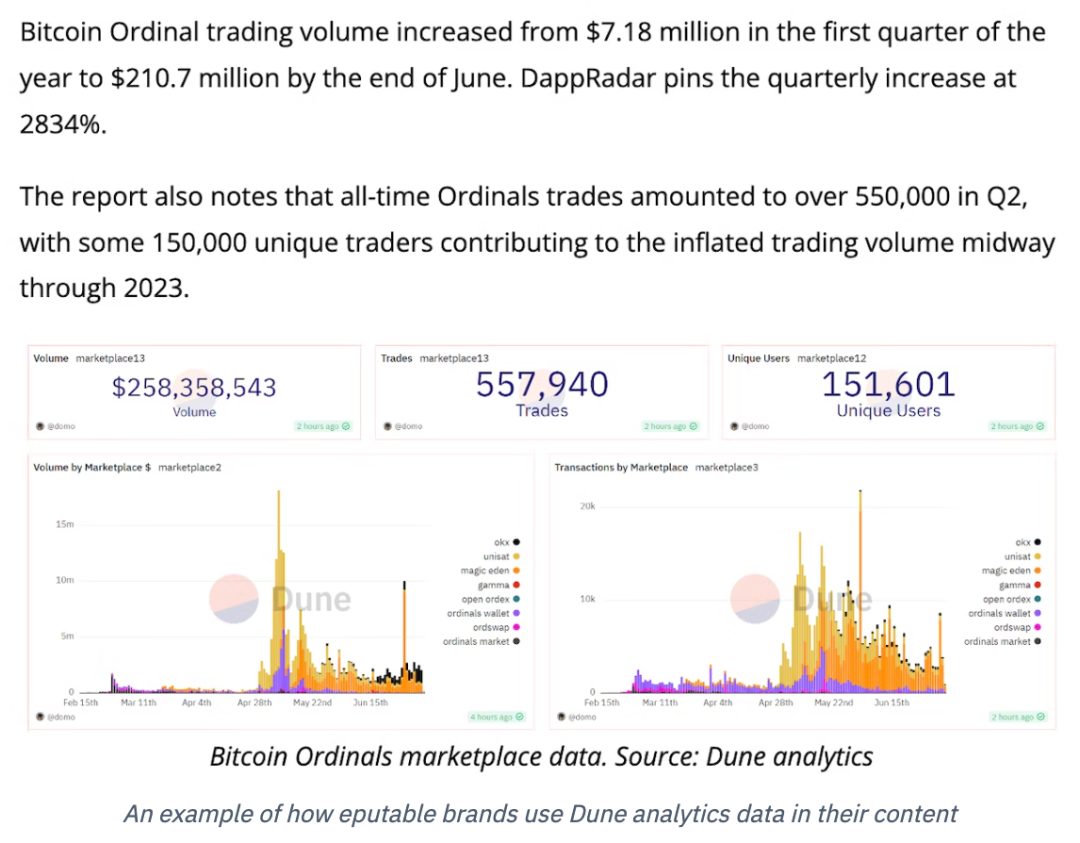Click the 20k axis label in Transactions chart
Screen dimensions: 1080x843
(587, 506)
